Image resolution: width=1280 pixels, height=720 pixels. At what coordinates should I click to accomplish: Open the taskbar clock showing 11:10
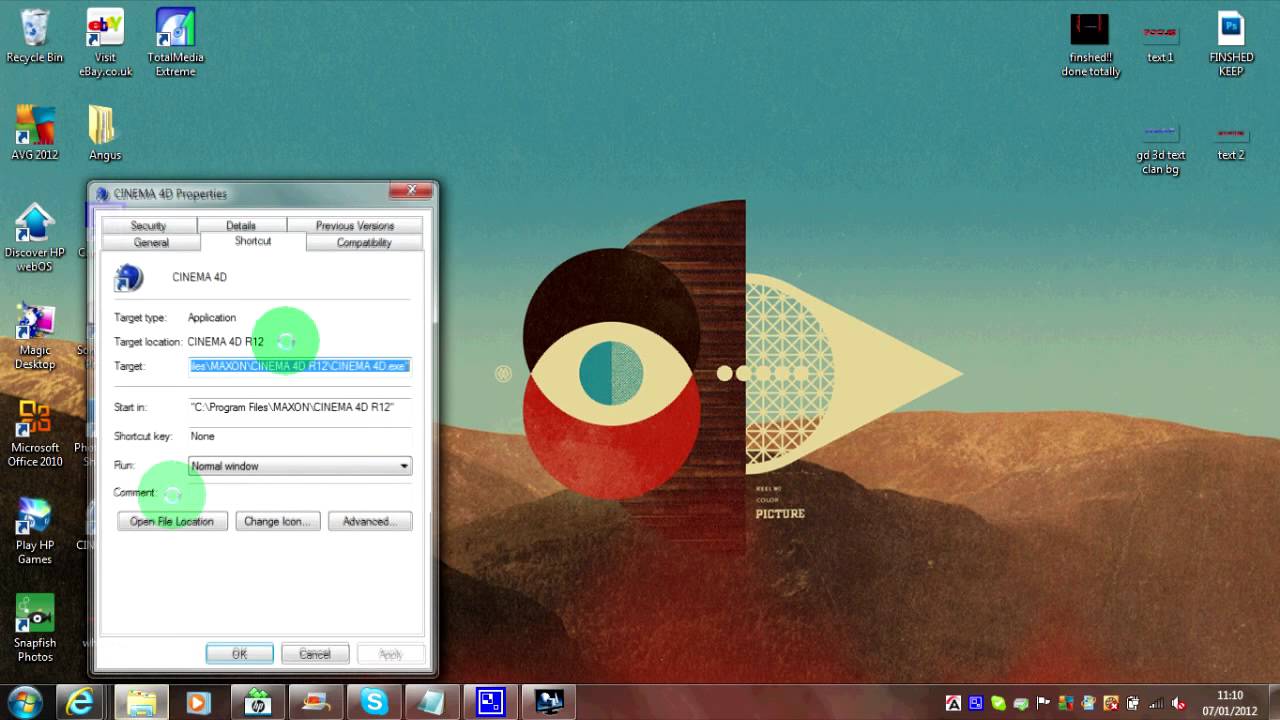pos(1230,703)
